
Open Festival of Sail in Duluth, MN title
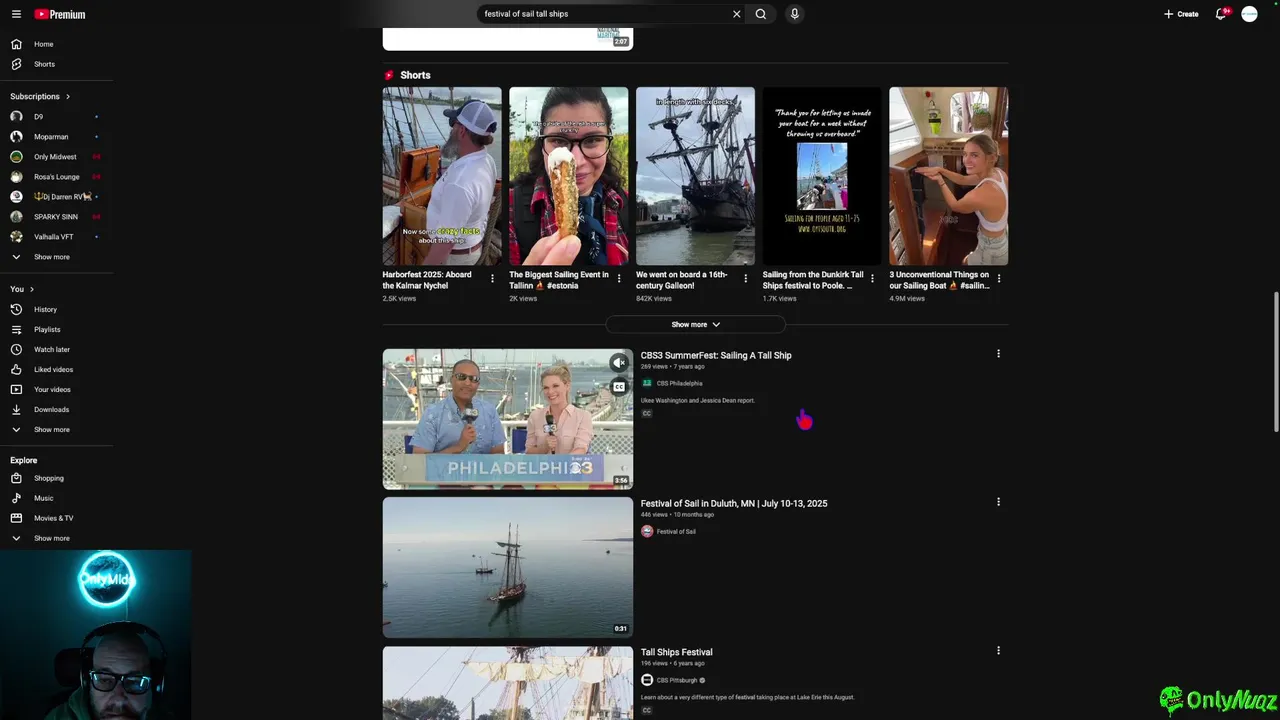(734, 504)
